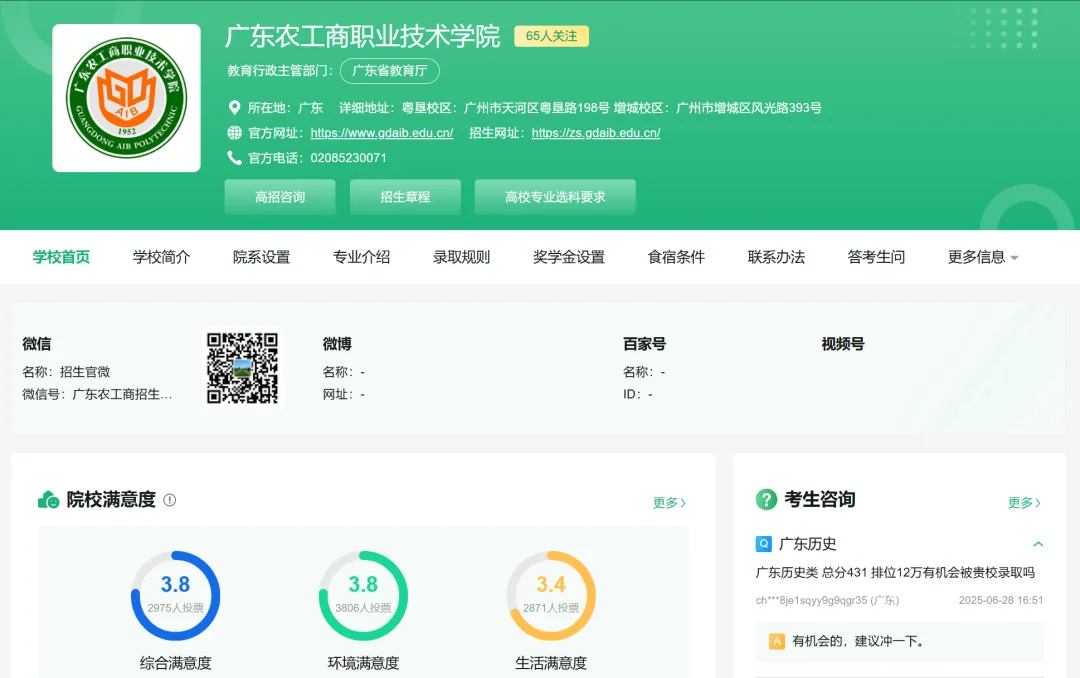Switch to the 学校简介 tab

pyautogui.click(x=161, y=257)
